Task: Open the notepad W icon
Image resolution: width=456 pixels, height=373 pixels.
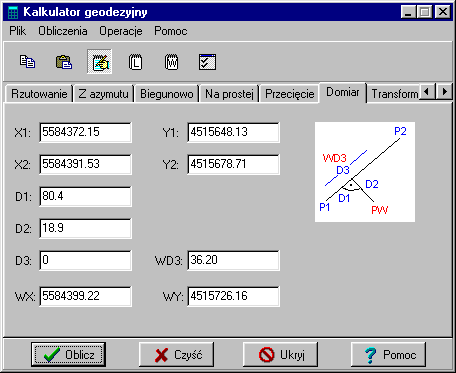Action: (171, 62)
